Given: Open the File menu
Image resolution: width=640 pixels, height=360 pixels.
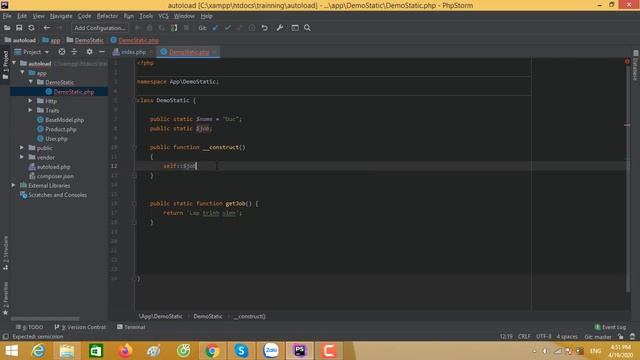Looking at the screenshot, I should [7, 16].
